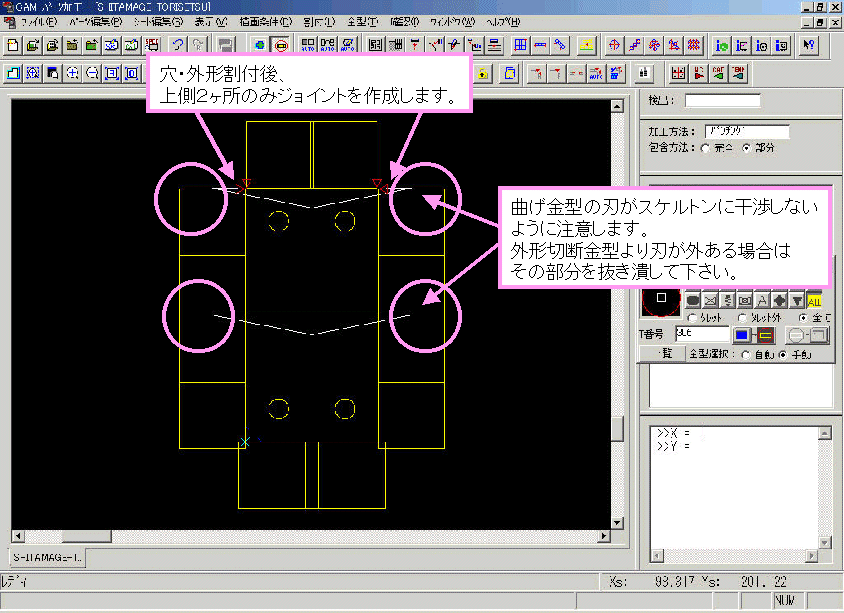Click the Zoom Out magnifier icon
844x613 pixels.
(x=93, y=73)
